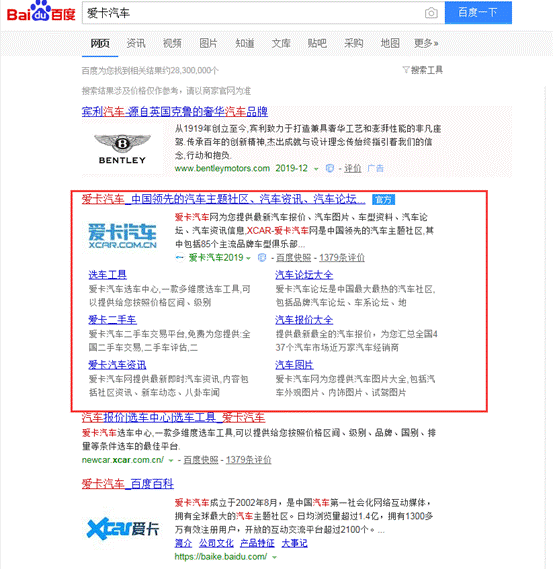Open 百度快照 for newcar.xcar.com.cn result

[x=201, y=460]
